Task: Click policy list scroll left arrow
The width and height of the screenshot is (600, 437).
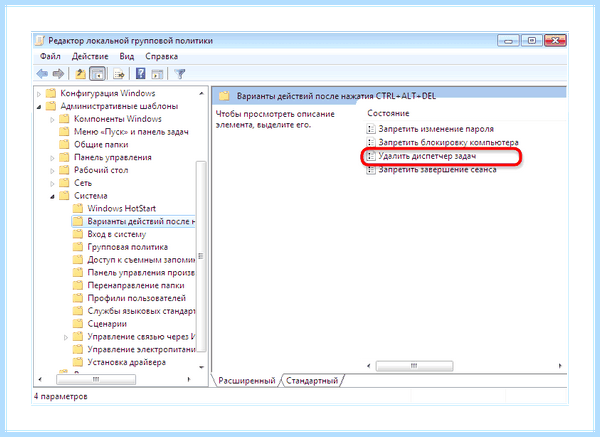Action: coord(368,366)
